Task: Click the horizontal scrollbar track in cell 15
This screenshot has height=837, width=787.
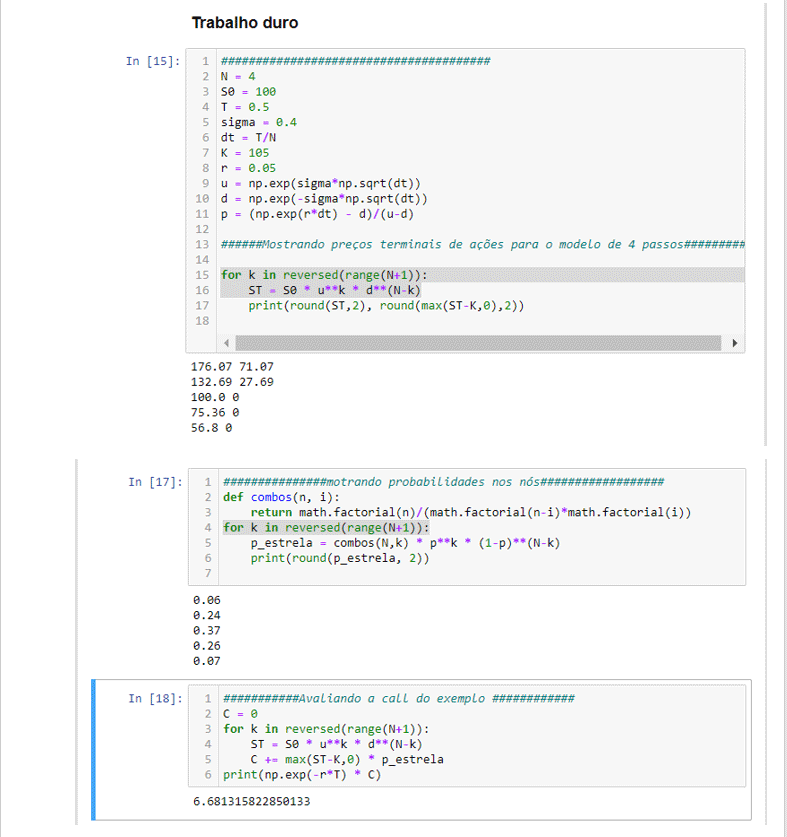Action: tap(480, 343)
